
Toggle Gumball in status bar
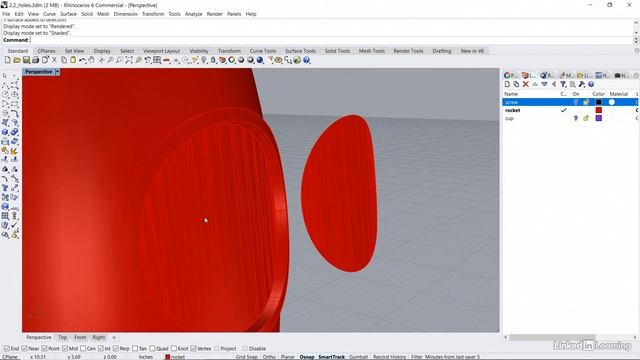358,357
